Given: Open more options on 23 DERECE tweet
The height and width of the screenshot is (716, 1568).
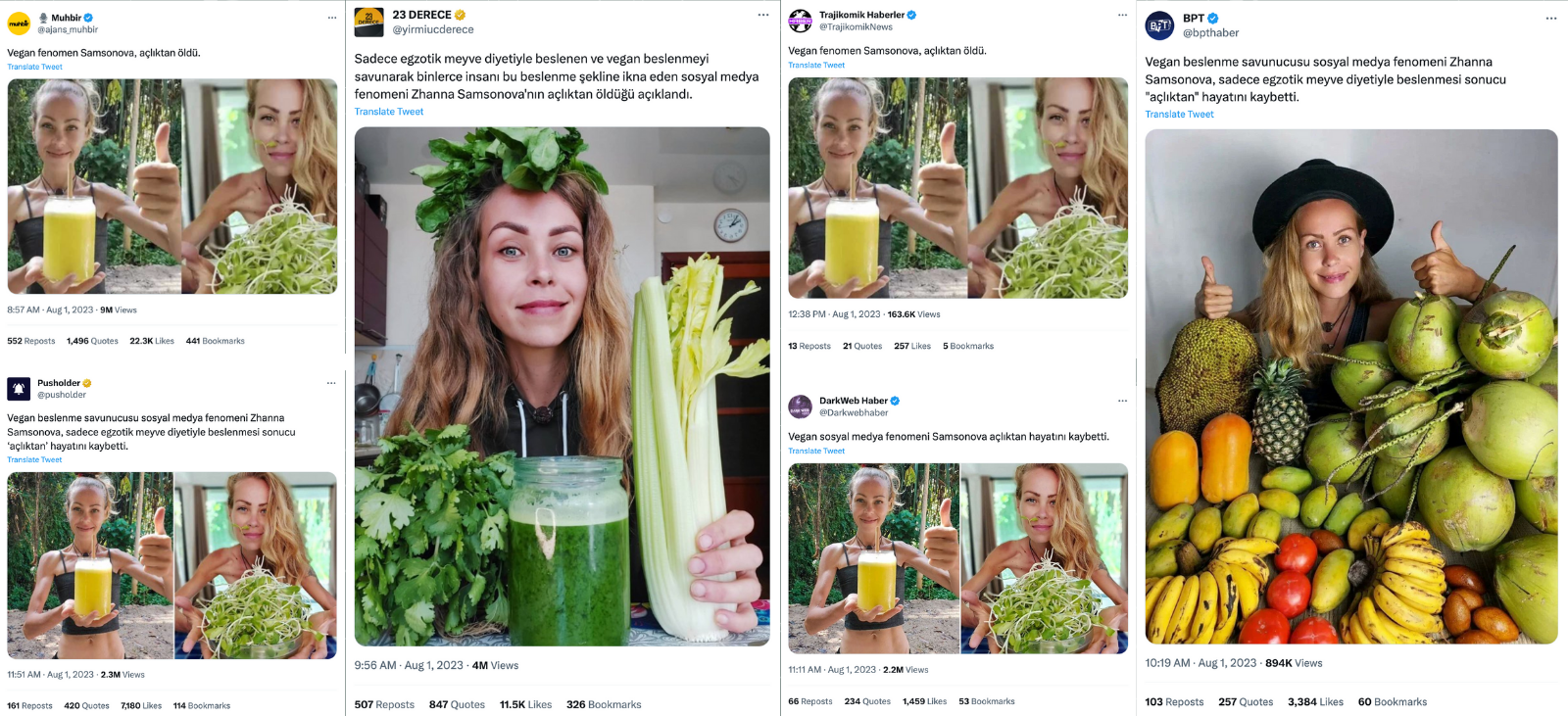Looking at the screenshot, I should click(763, 15).
